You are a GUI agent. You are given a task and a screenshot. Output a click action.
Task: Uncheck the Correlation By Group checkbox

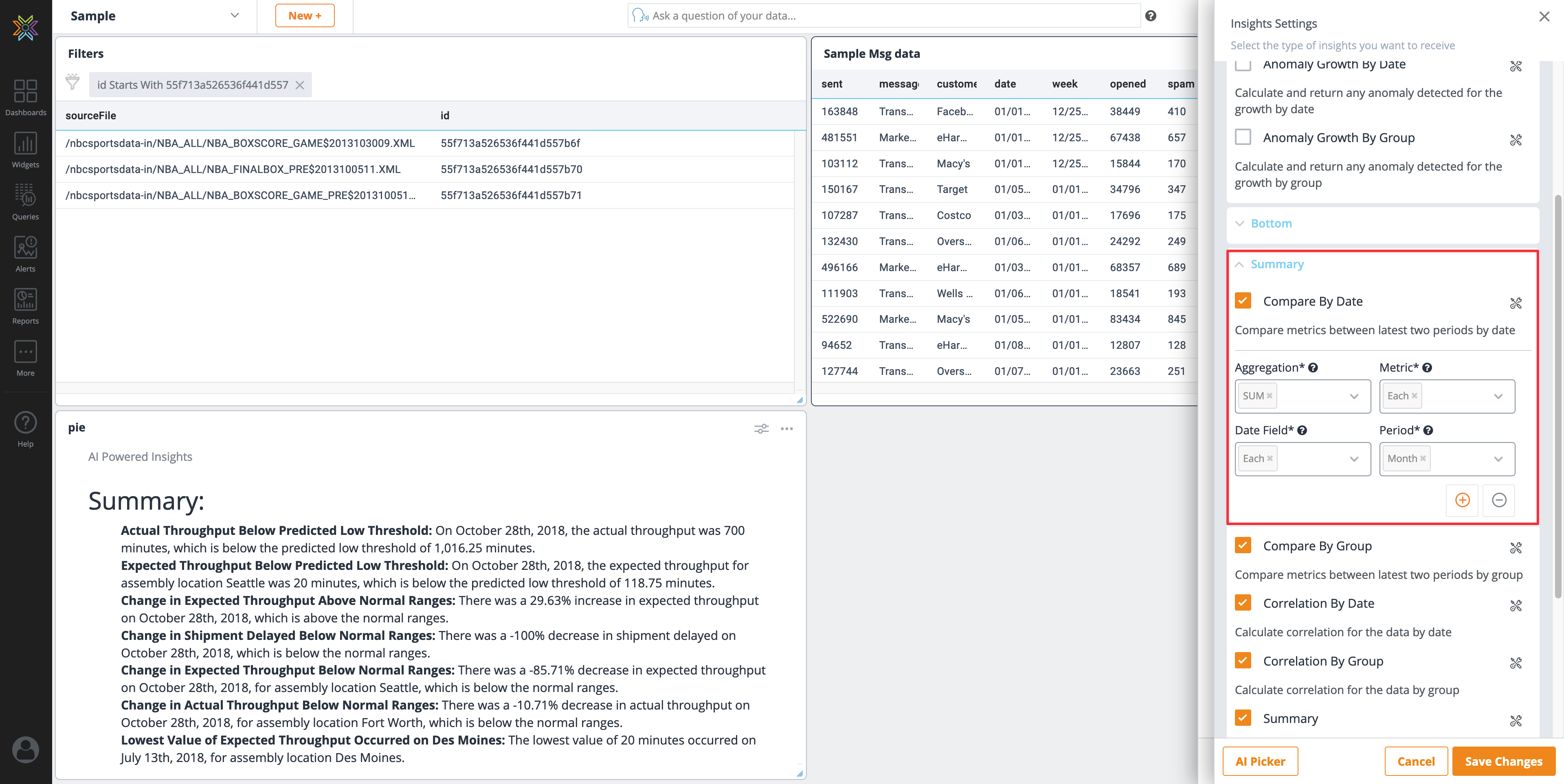1243,660
